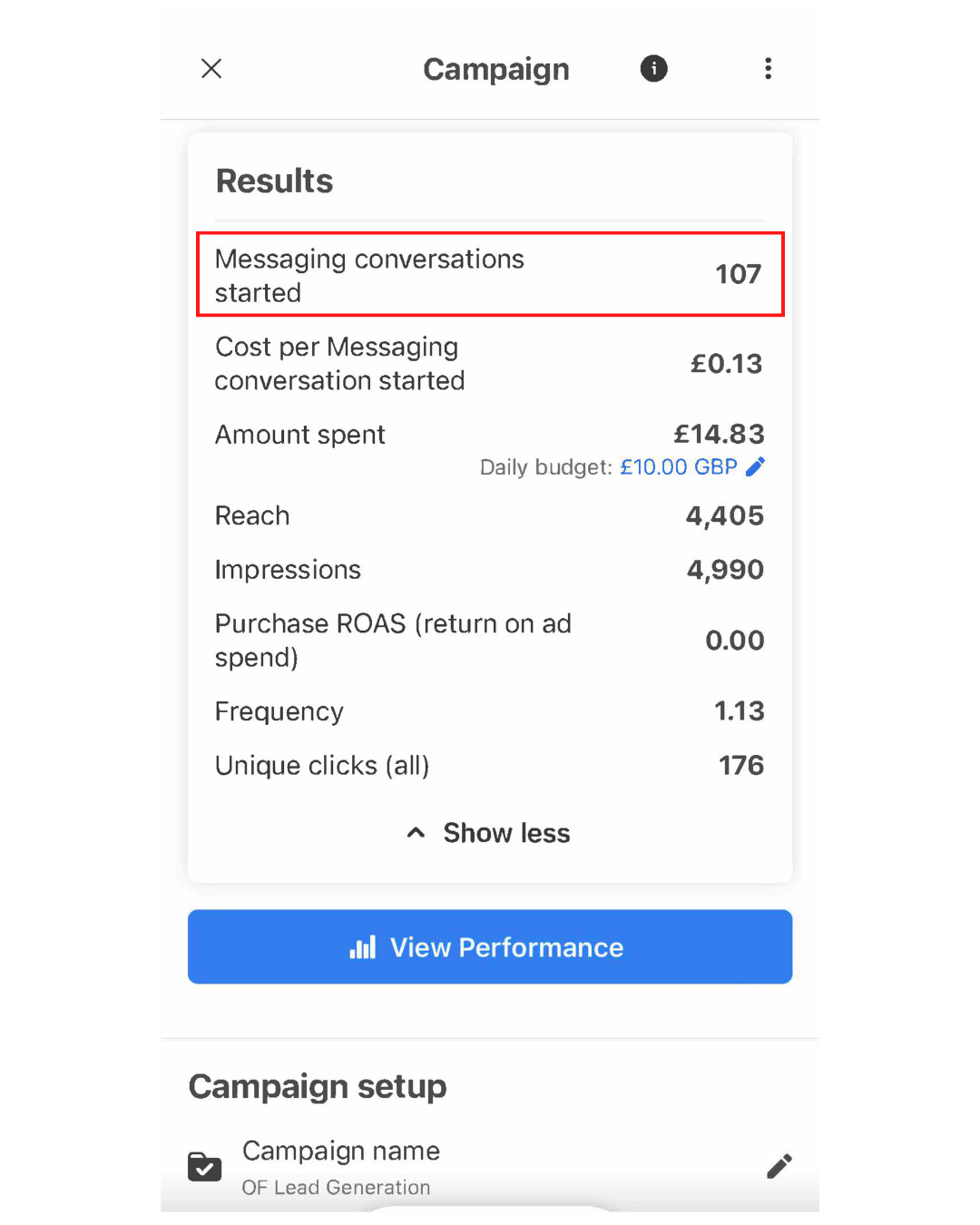This screenshot has height=1225, width=980.
Task: Click the £10.00 GBP daily budget link
Action: (678, 467)
